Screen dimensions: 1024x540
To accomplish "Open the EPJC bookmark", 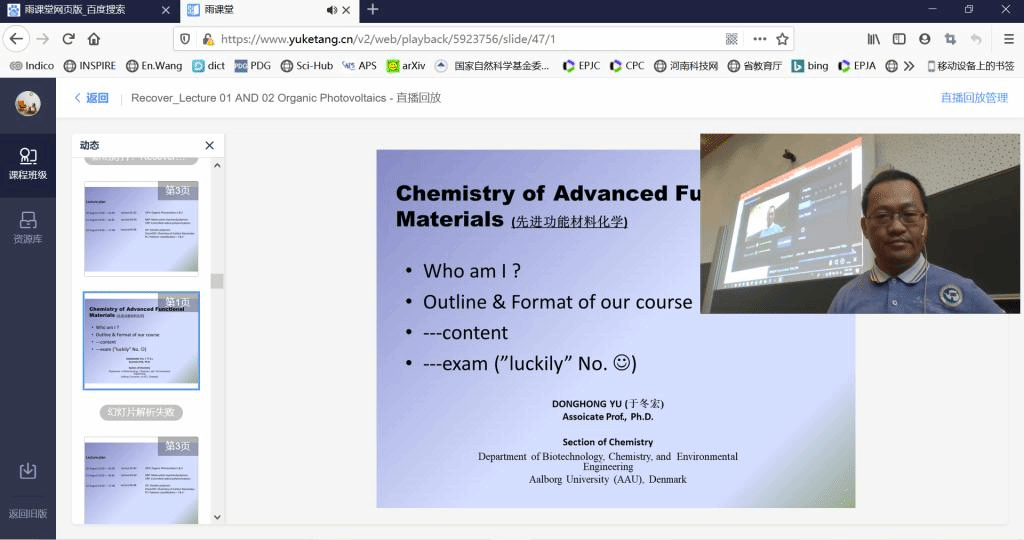I will click(582, 66).
